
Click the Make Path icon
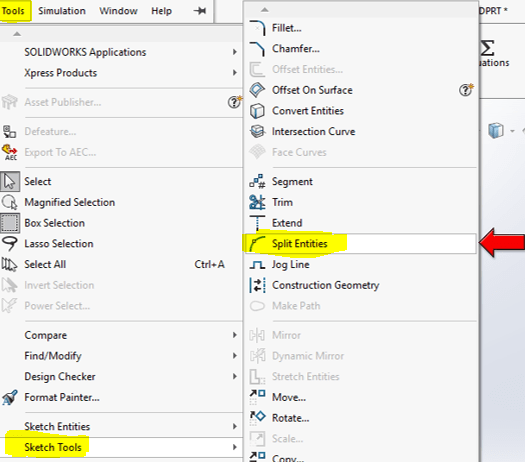(x=257, y=306)
